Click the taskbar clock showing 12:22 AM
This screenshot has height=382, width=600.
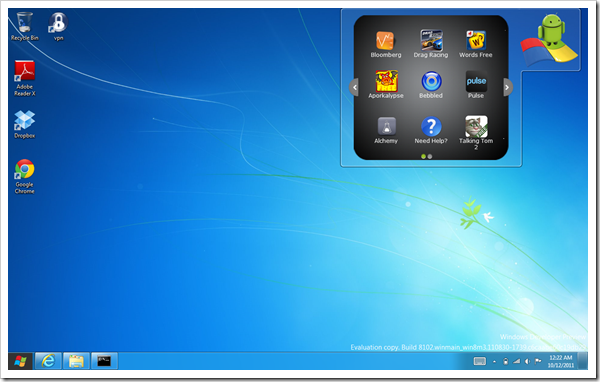pyautogui.click(x=561, y=361)
